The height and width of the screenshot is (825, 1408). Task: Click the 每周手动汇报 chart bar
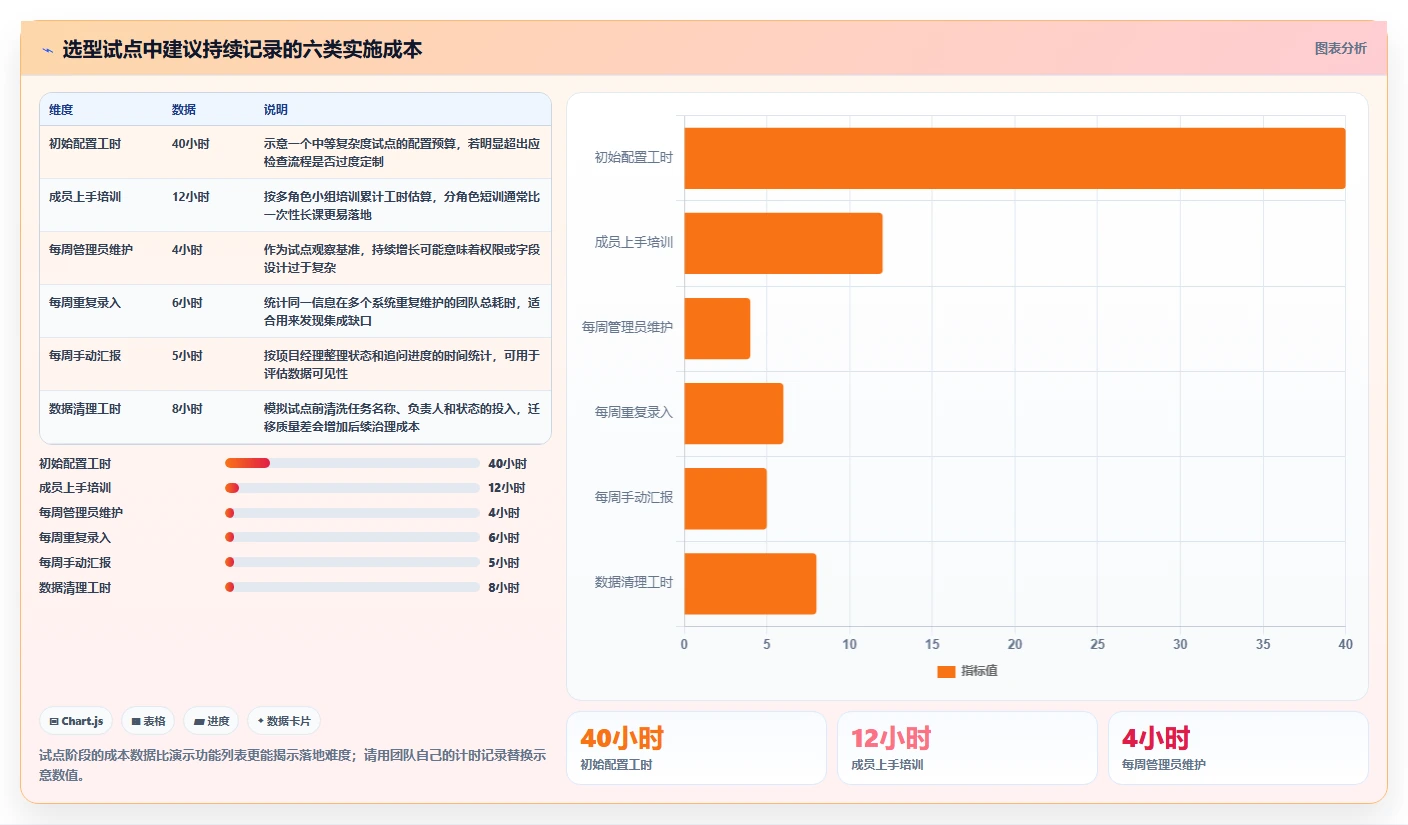tap(725, 499)
